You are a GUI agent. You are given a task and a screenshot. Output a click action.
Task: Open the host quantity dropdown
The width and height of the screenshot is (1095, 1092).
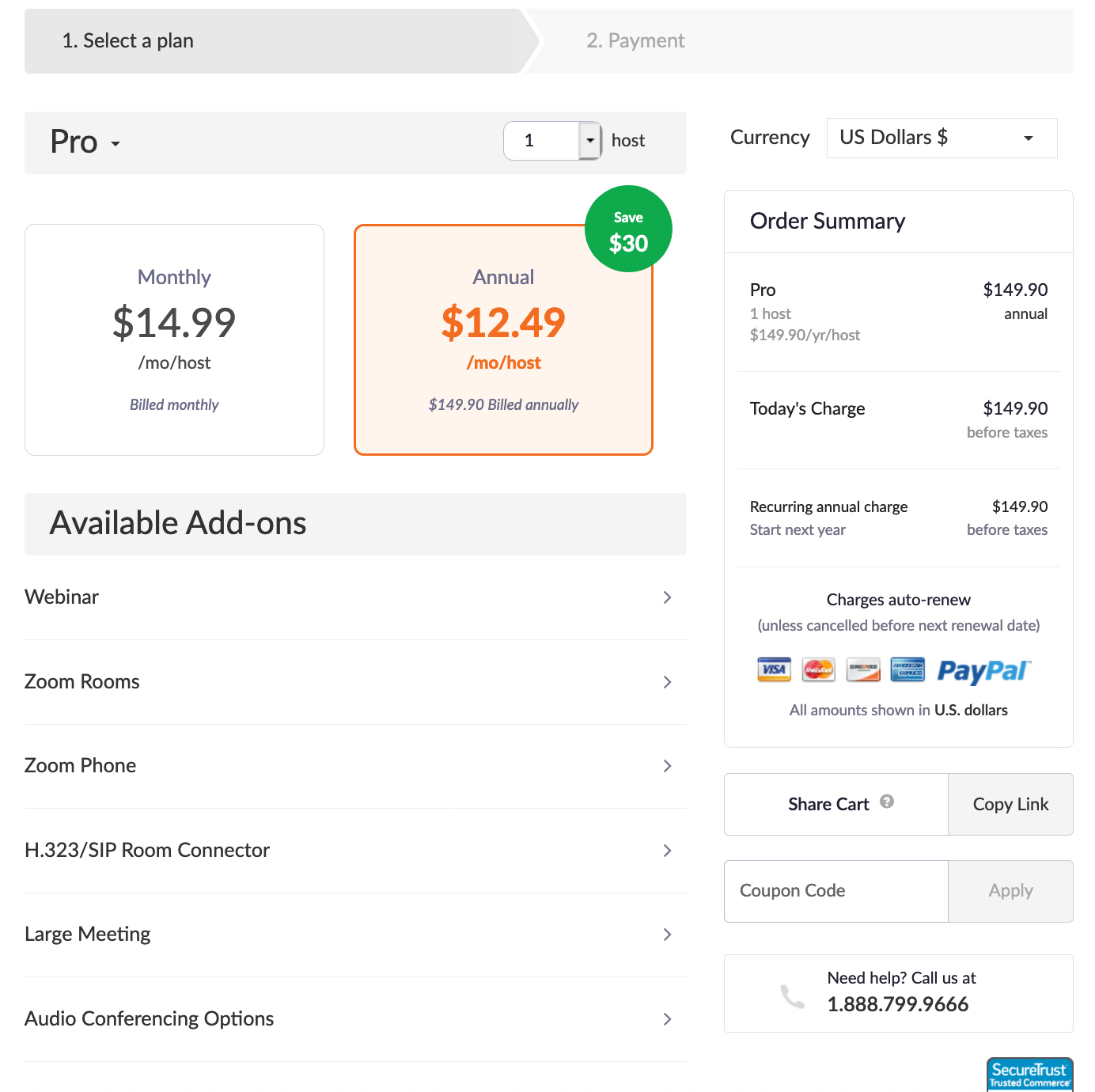(589, 141)
